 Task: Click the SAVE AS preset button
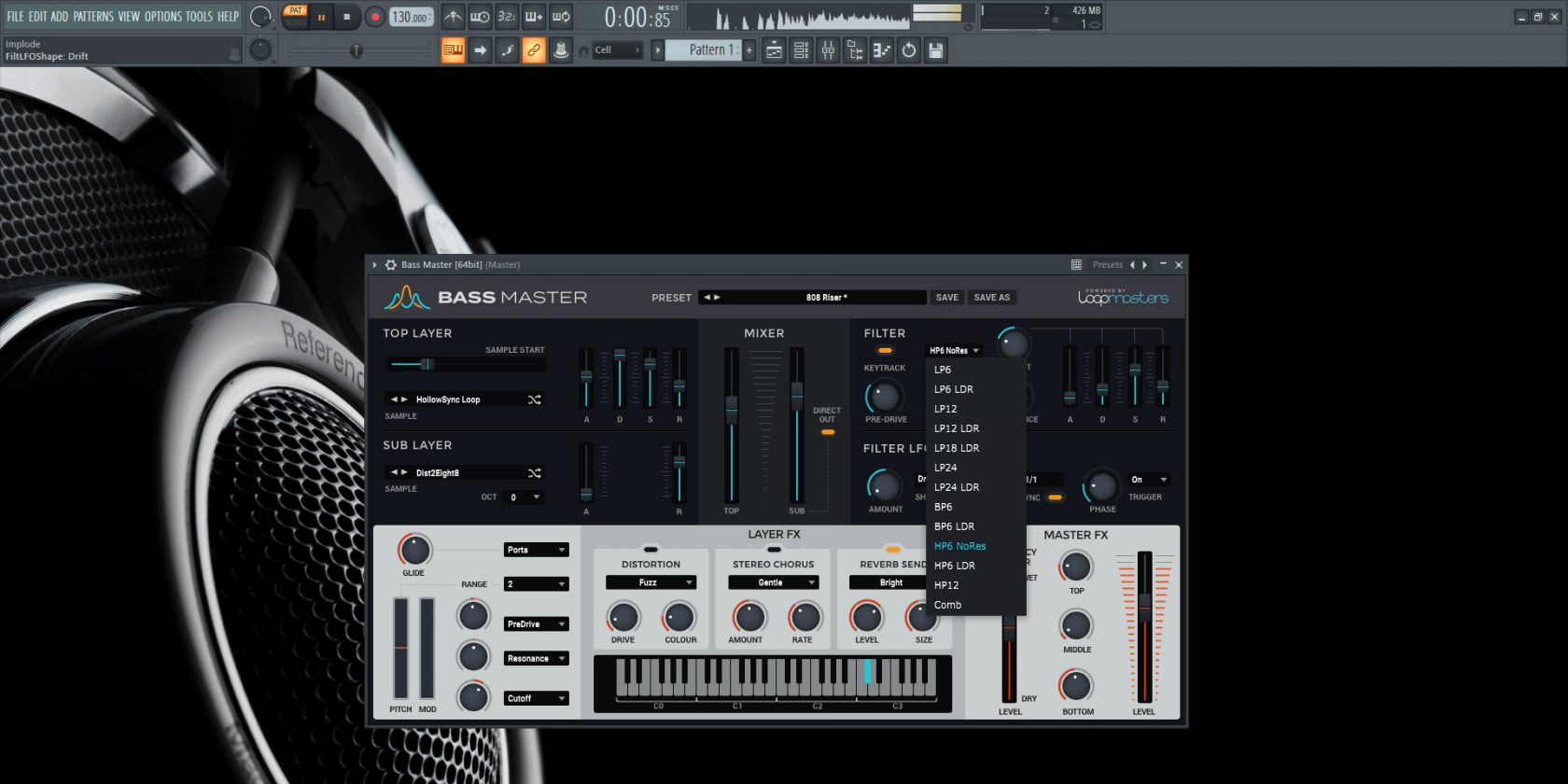(991, 298)
